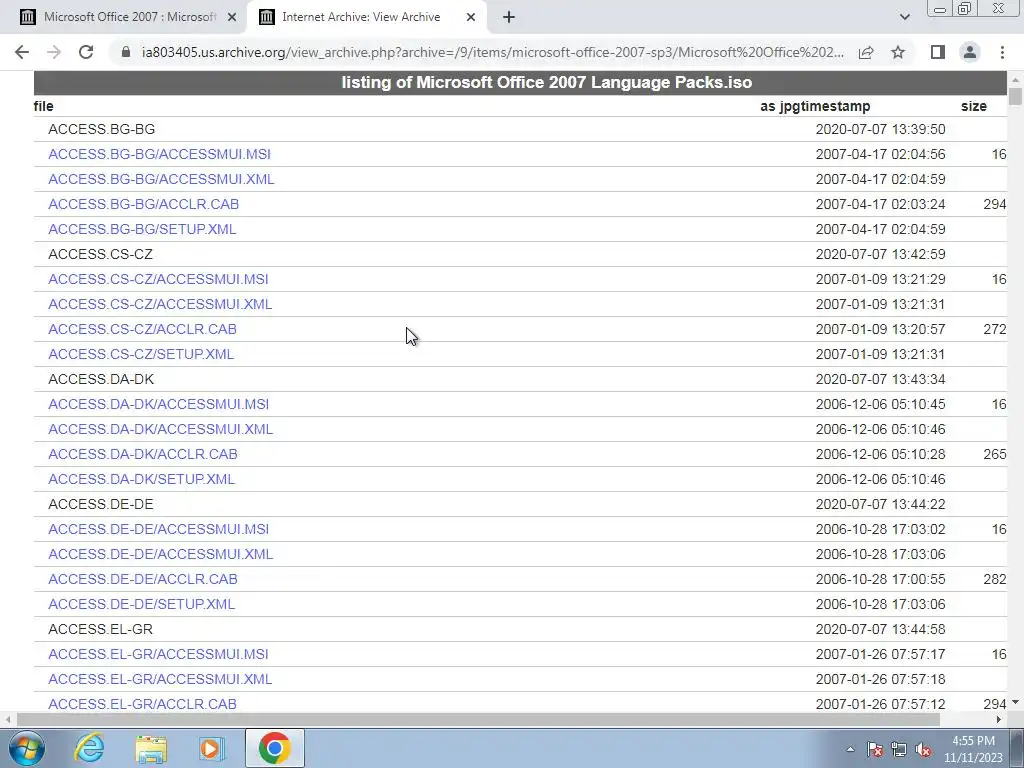This screenshot has width=1024, height=768.
Task: Open ACCESS.DA-DK/SETUP.XML link
Action: (x=142, y=479)
